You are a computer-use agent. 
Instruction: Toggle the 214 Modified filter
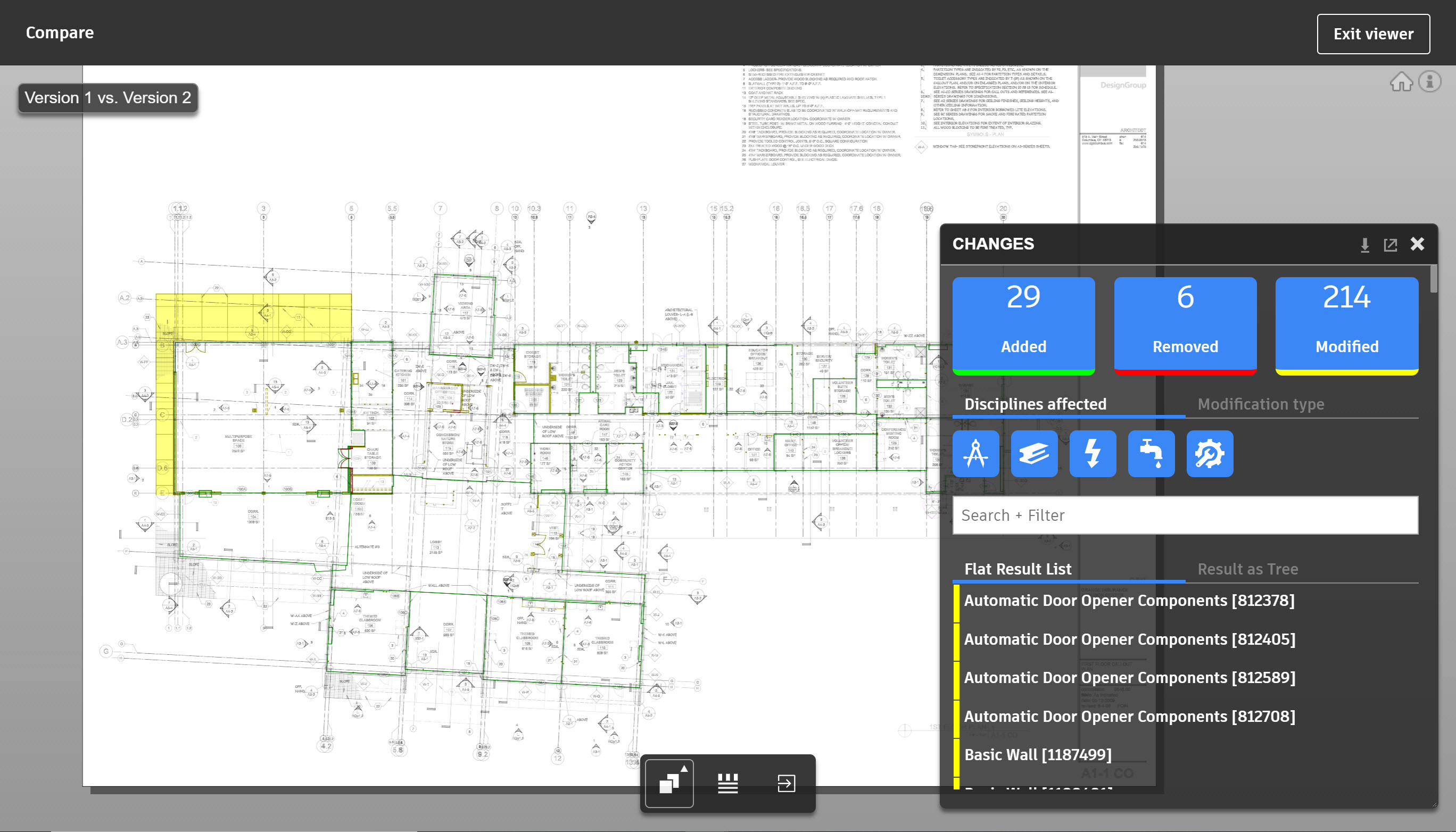tap(1346, 326)
